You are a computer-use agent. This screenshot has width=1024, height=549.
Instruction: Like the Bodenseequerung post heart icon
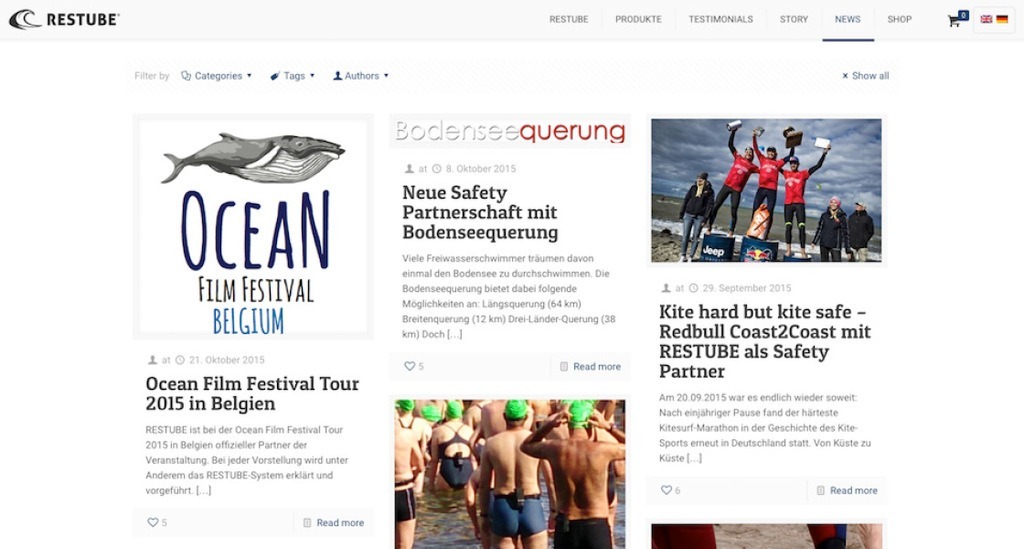(x=409, y=366)
